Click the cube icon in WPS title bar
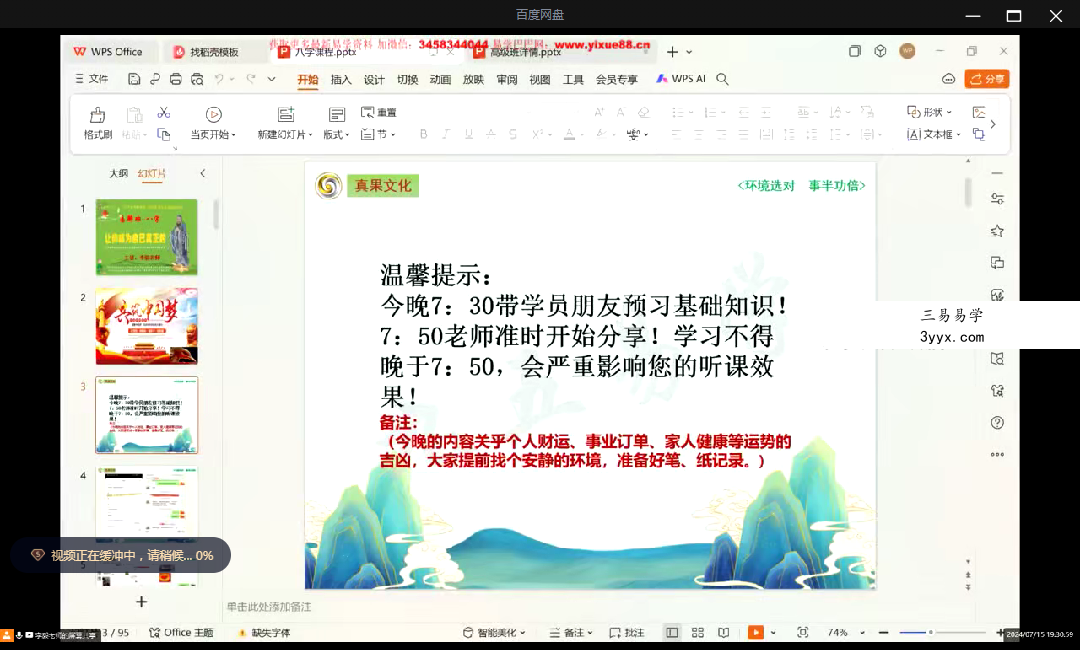The height and width of the screenshot is (650, 1080). (x=880, y=51)
